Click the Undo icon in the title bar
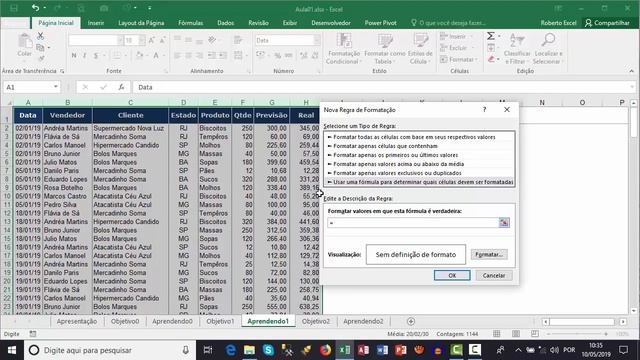Screen dimensions: 640x360 [36, 8]
